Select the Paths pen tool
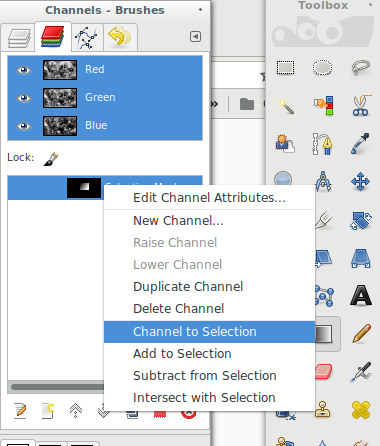380x446 pixels. (322, 144)
